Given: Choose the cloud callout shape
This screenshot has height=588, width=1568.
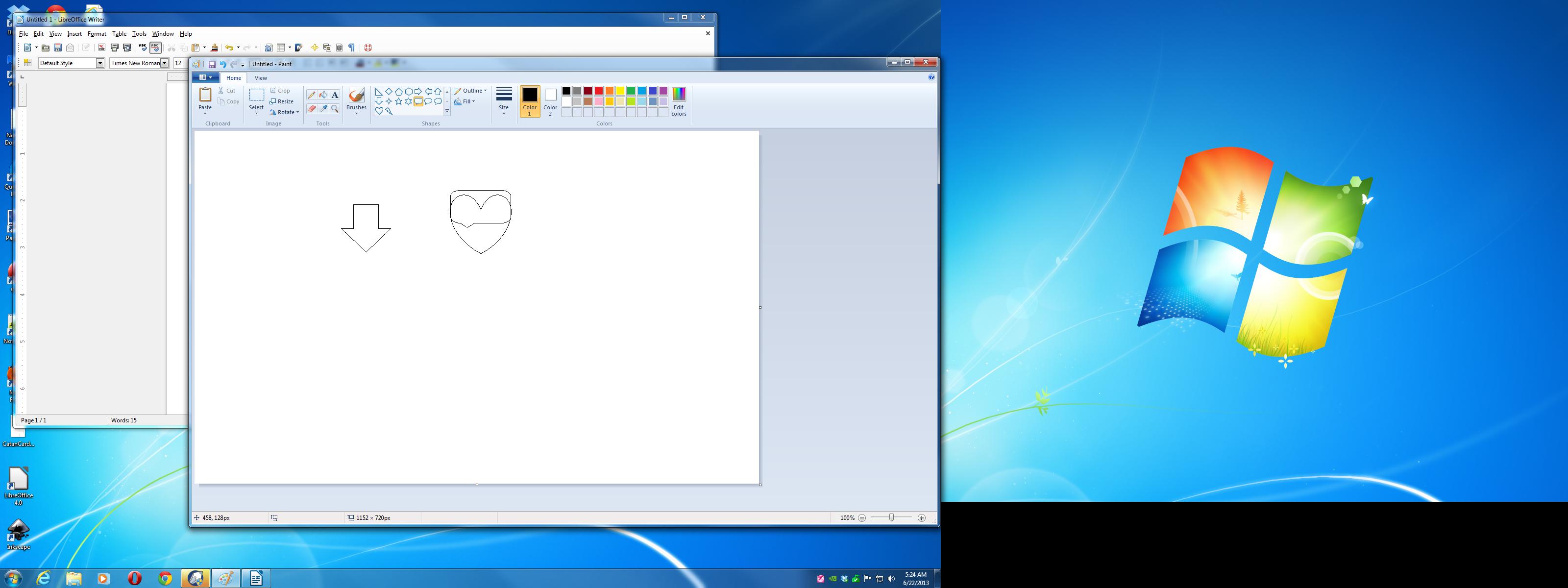Looking at the screenshot, I should coord(438,101).
